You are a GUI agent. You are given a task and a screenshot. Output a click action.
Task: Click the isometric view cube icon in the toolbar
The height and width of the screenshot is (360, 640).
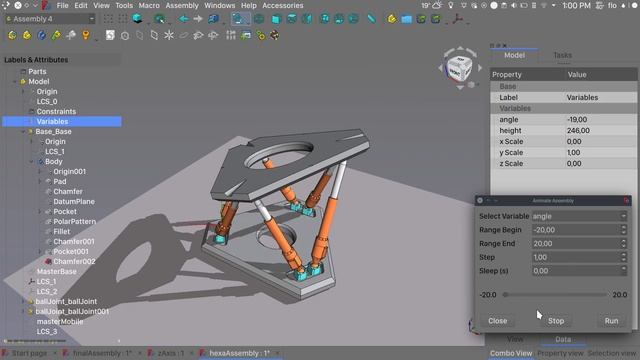(x=137, y=18)
